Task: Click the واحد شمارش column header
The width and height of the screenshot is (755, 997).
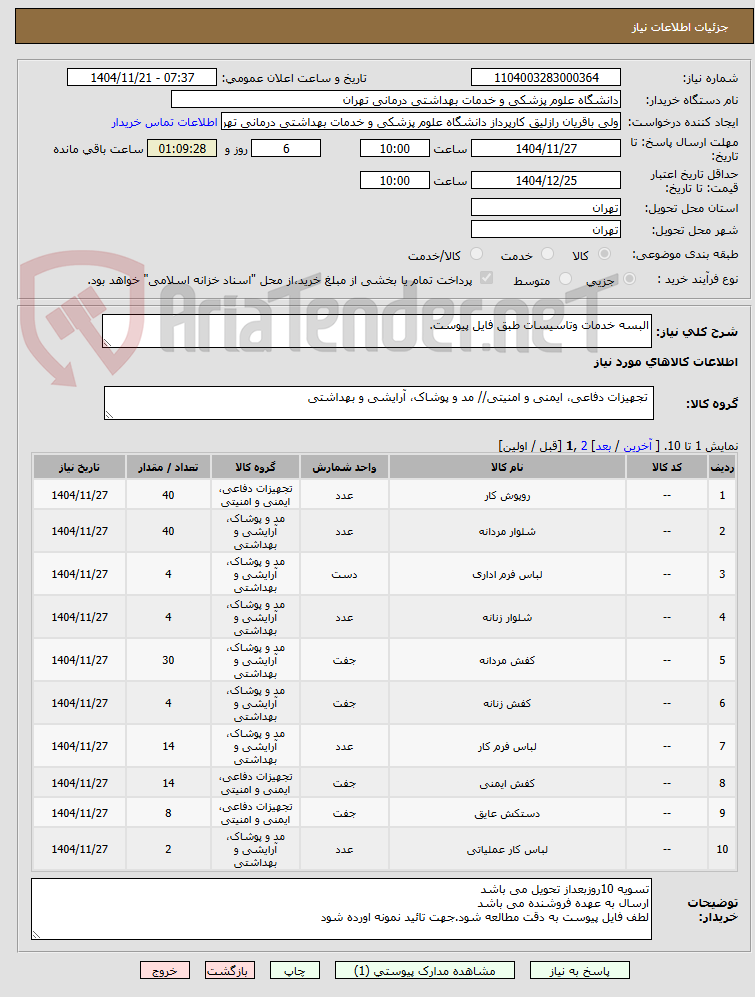Action: 344,467
